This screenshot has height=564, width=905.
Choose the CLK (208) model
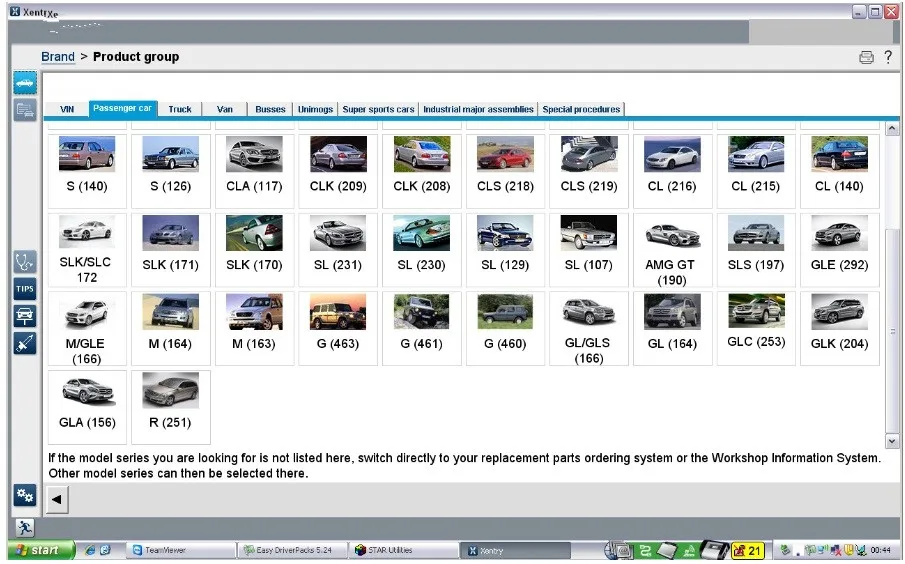(422, 171)
